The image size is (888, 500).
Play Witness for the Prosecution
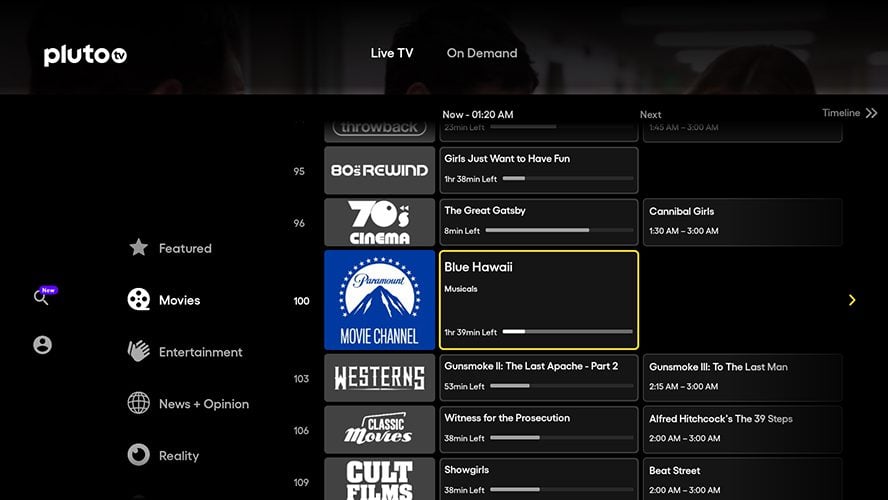pos(539,429)
